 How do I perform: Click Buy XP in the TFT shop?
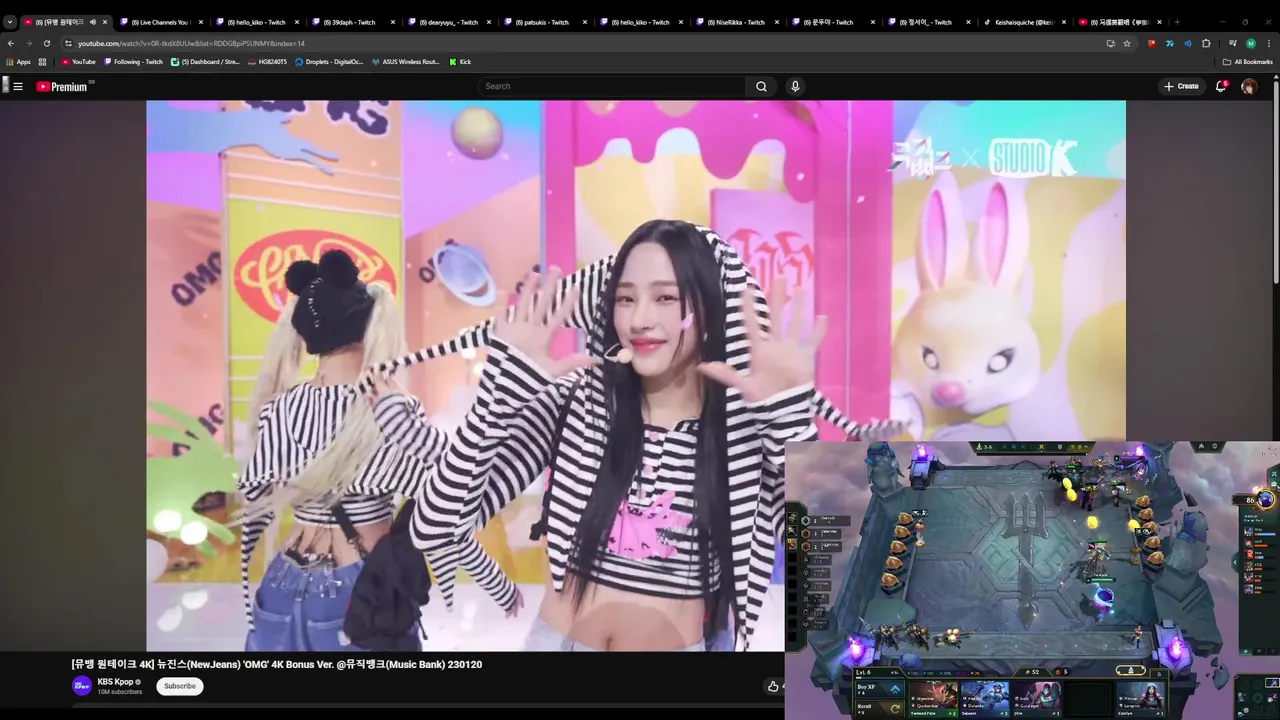[879, 689]
